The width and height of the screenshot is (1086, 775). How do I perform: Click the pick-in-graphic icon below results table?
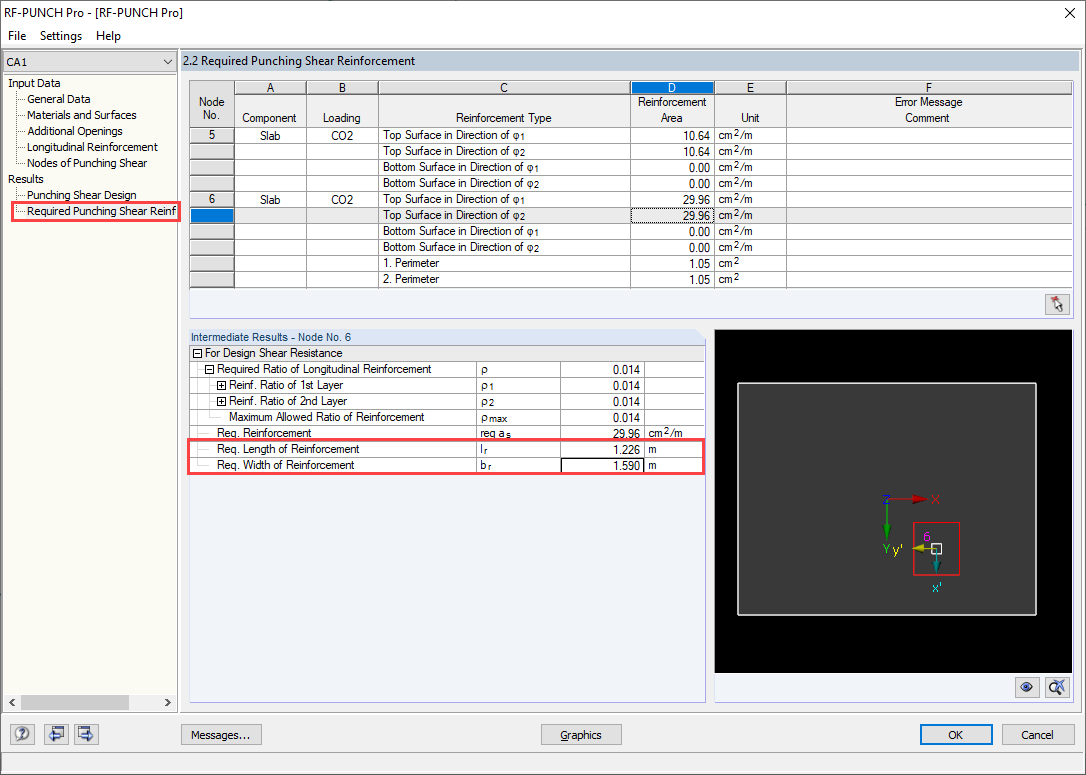(1057, 304)
